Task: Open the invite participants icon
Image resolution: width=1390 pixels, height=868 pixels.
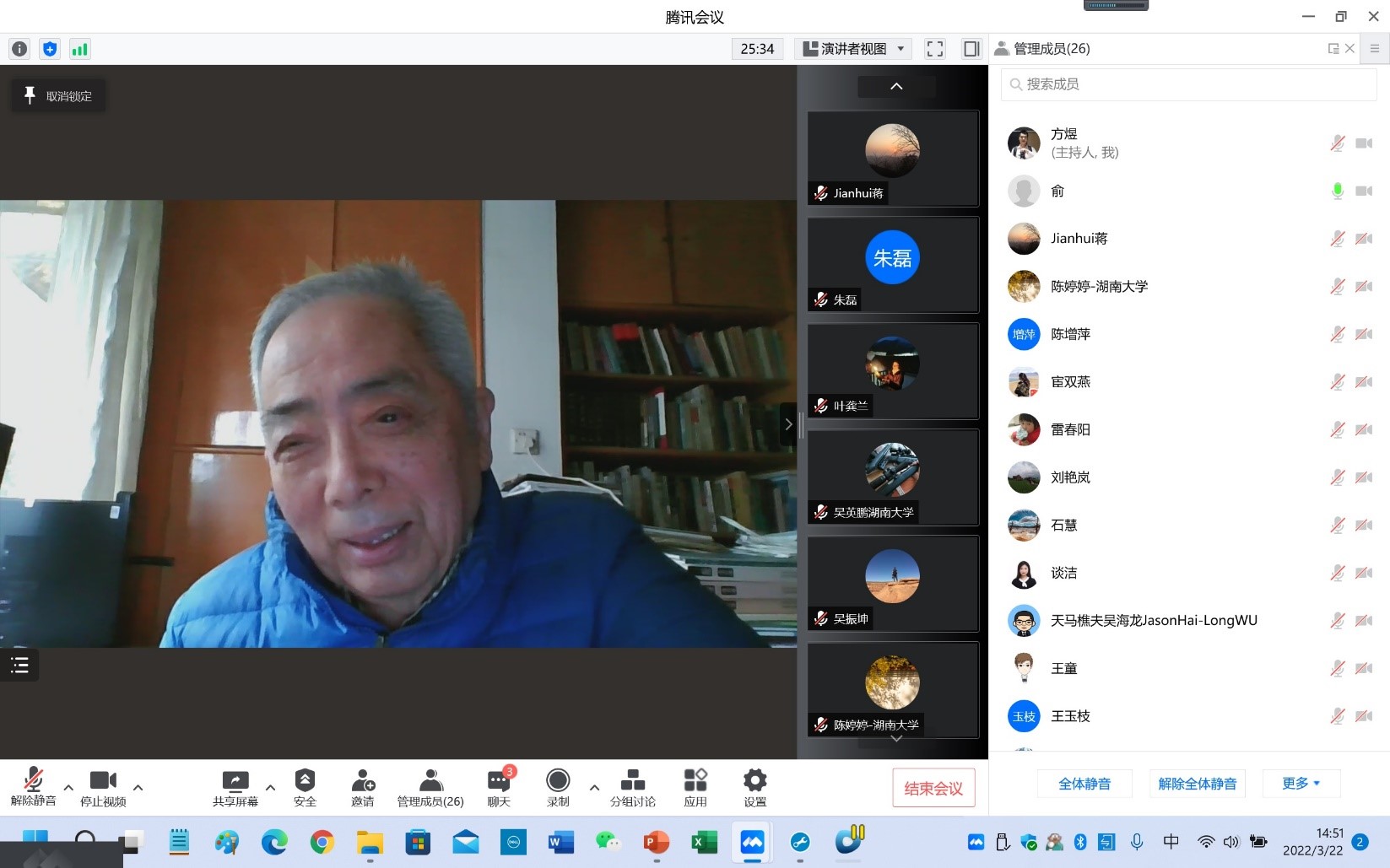Action: click(x=363, y=787)
